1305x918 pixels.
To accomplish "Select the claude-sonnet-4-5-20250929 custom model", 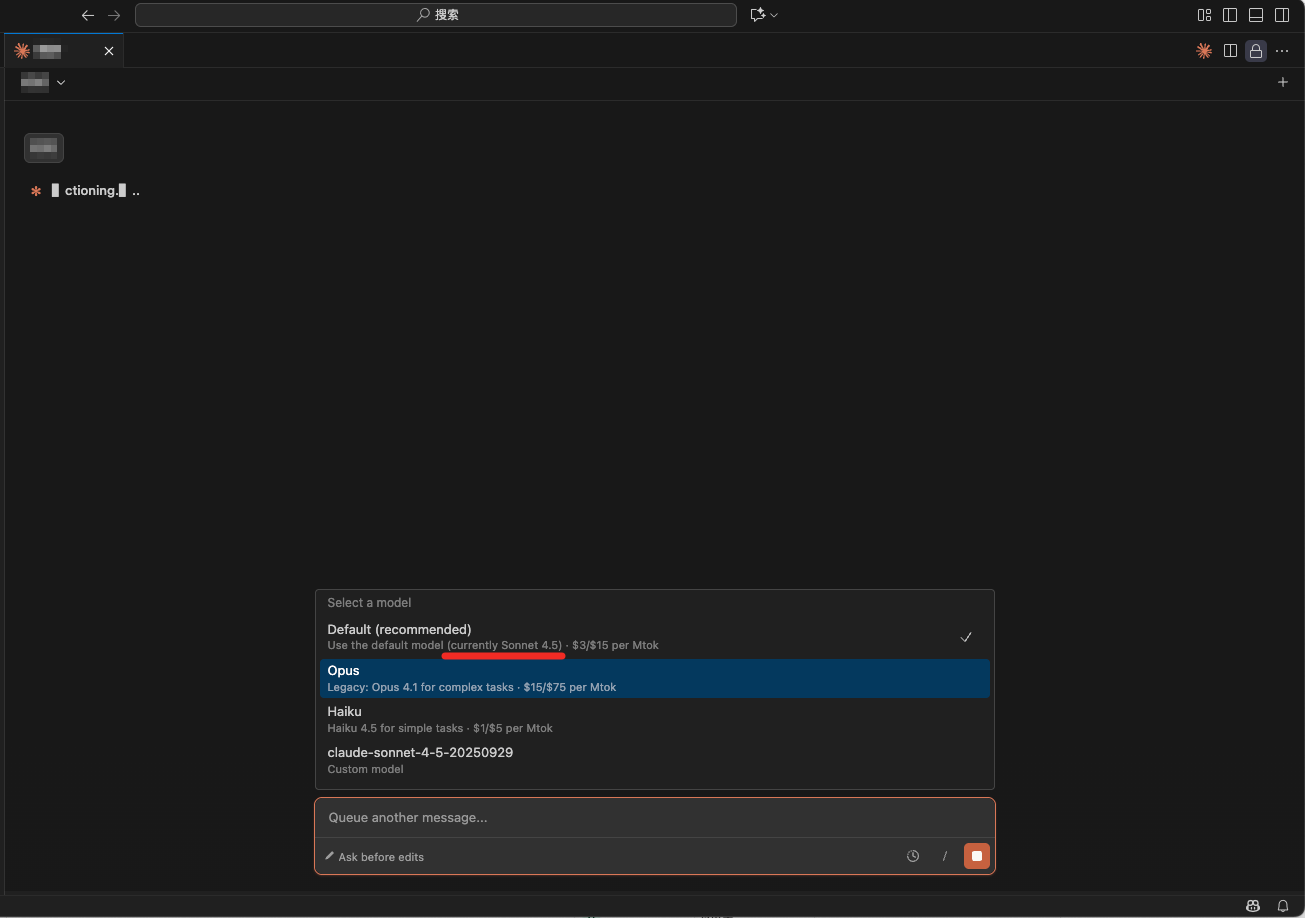I will point(654,760).
